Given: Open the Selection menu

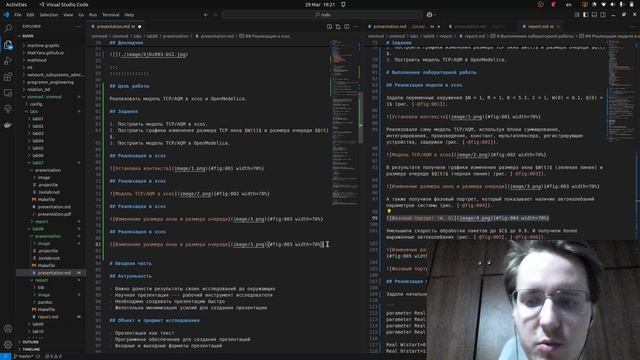Looking at the screenshot, I should click(x=49, y=15).
